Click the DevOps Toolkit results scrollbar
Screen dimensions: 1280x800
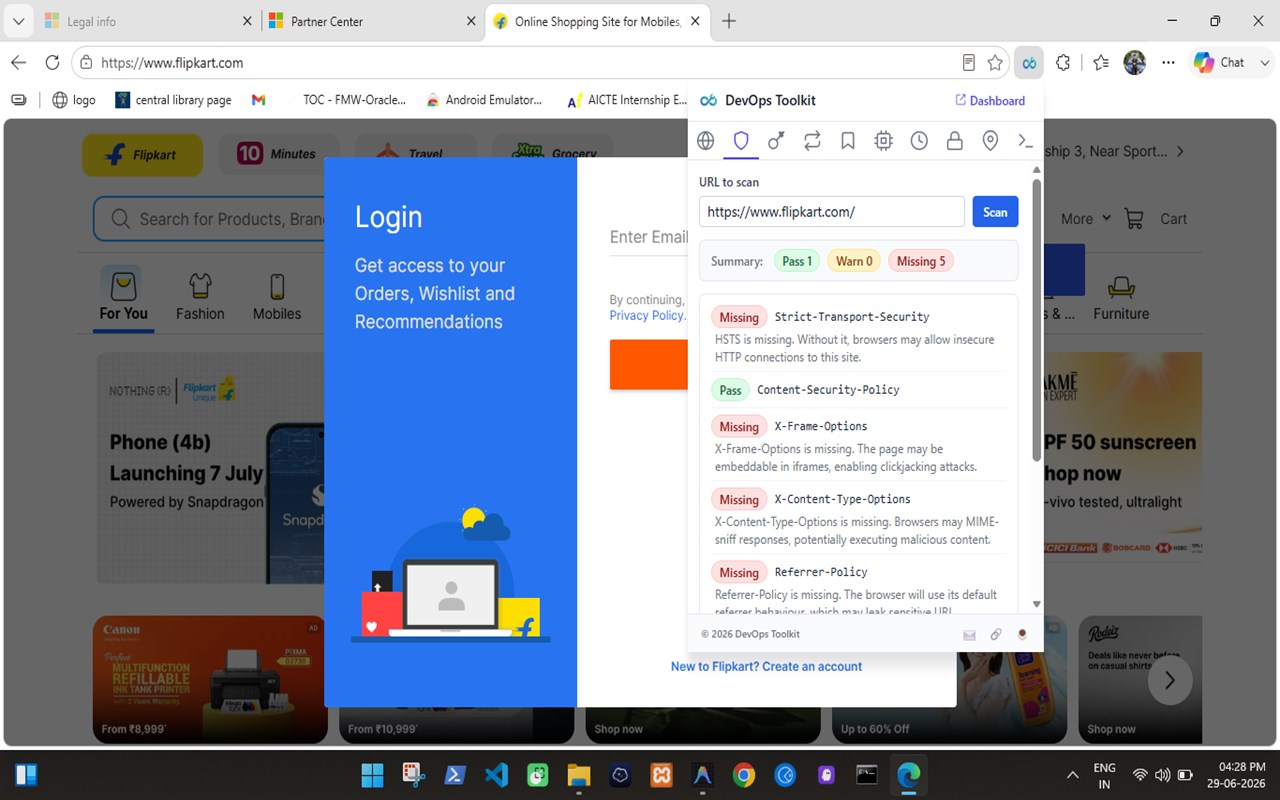tap(1036, 320)
